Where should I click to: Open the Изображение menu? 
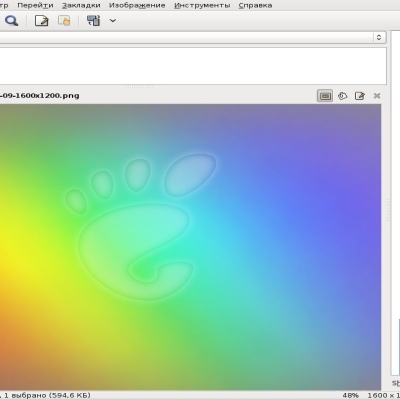(x=137, y=5)
